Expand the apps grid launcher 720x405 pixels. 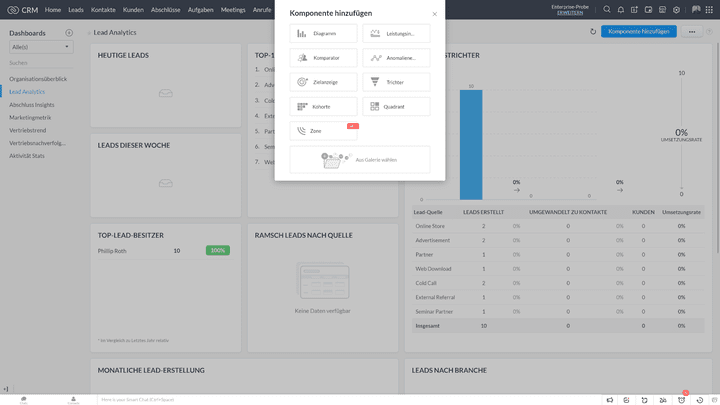711,9
